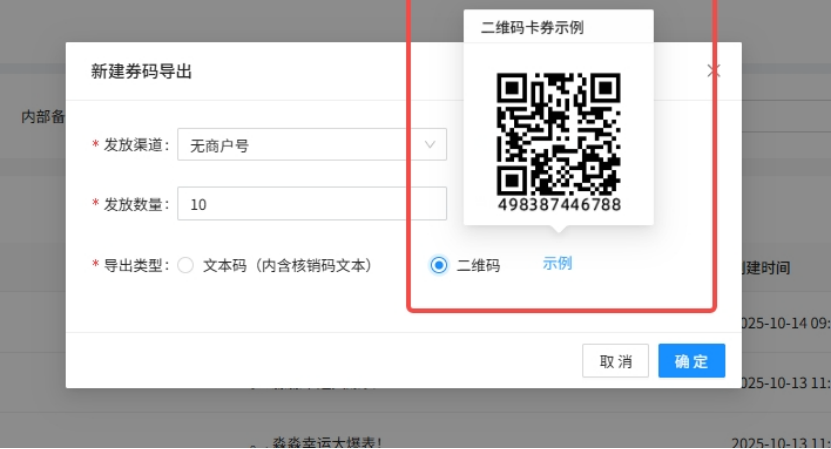Click the 新建券码导出 dialog title
Screen dimensions: 831x449
(141, 72)
